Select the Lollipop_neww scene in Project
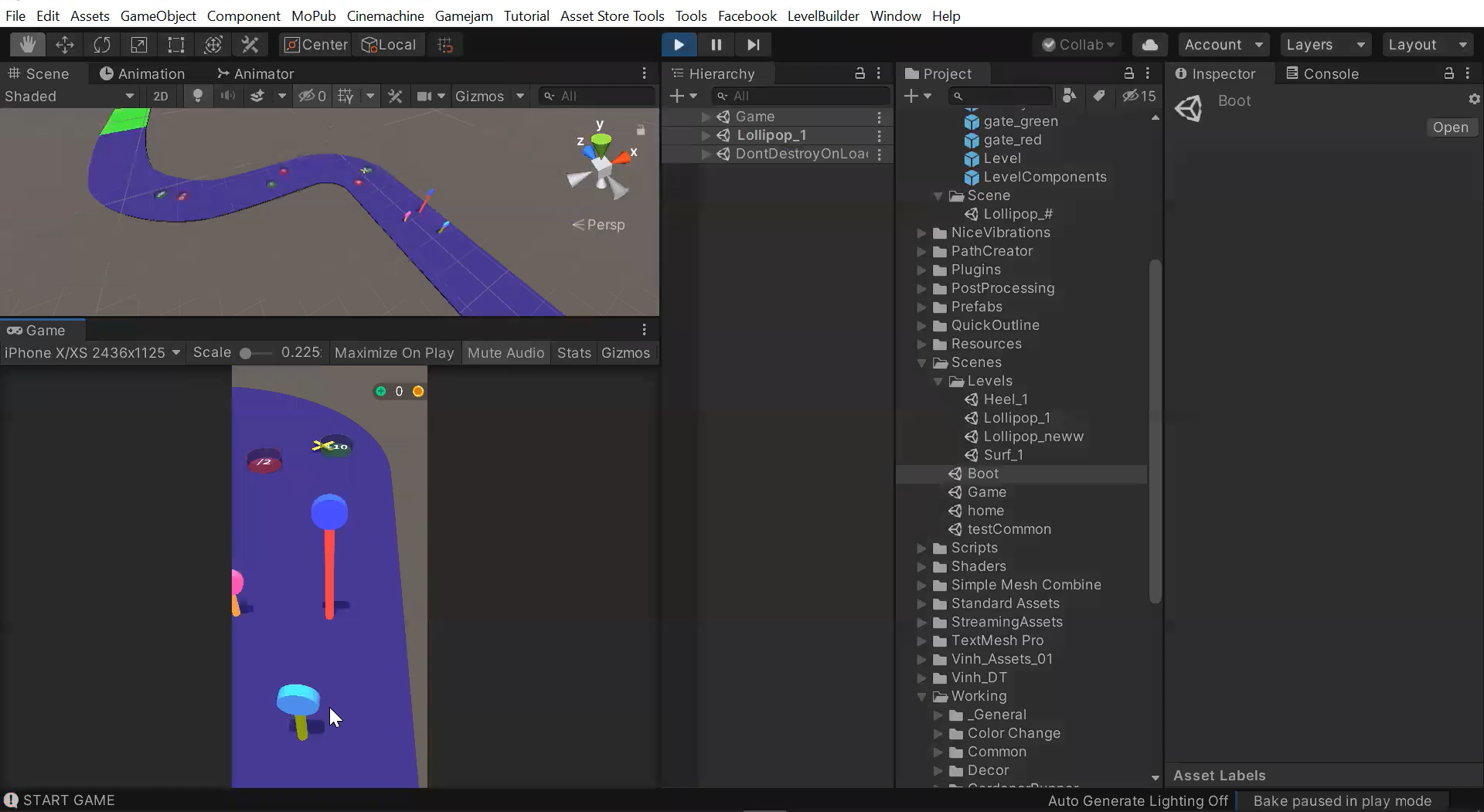The width and height of the screenshot is (1484, 812). pyautogui.click(x=1033, y=436)
